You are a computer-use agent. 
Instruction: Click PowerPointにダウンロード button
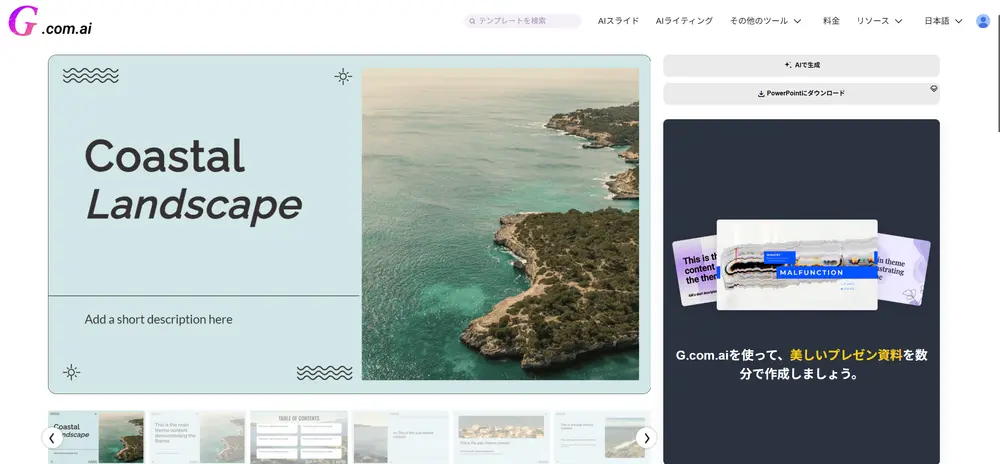tap(801, 93)
